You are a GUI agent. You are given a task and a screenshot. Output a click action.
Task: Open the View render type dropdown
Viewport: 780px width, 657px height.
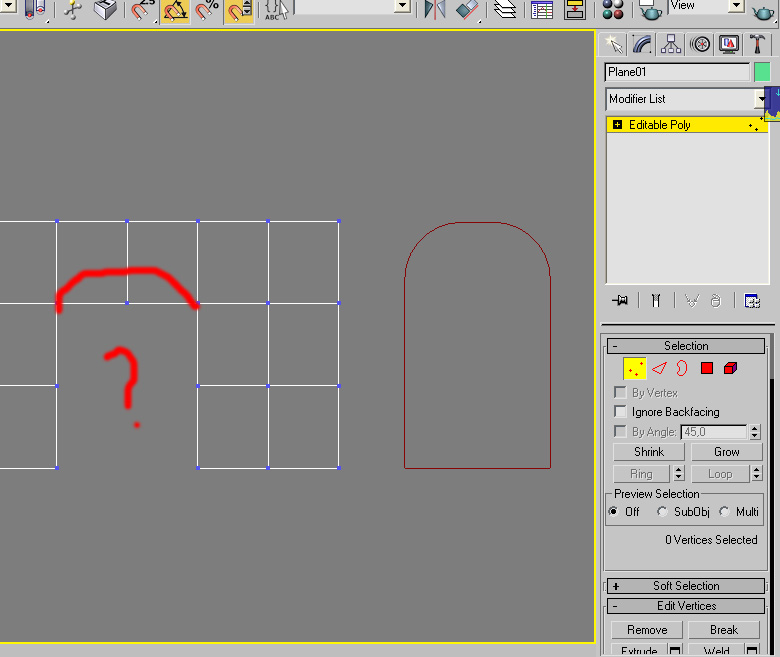[736, 6]
